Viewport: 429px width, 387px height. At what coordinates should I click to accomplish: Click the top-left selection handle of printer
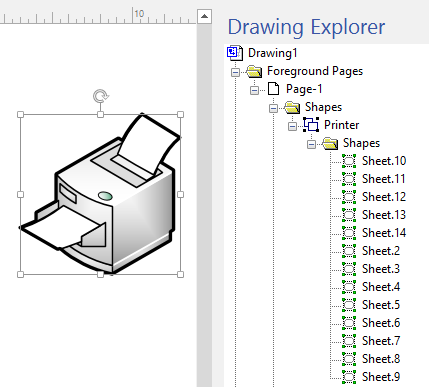point(20,115)
